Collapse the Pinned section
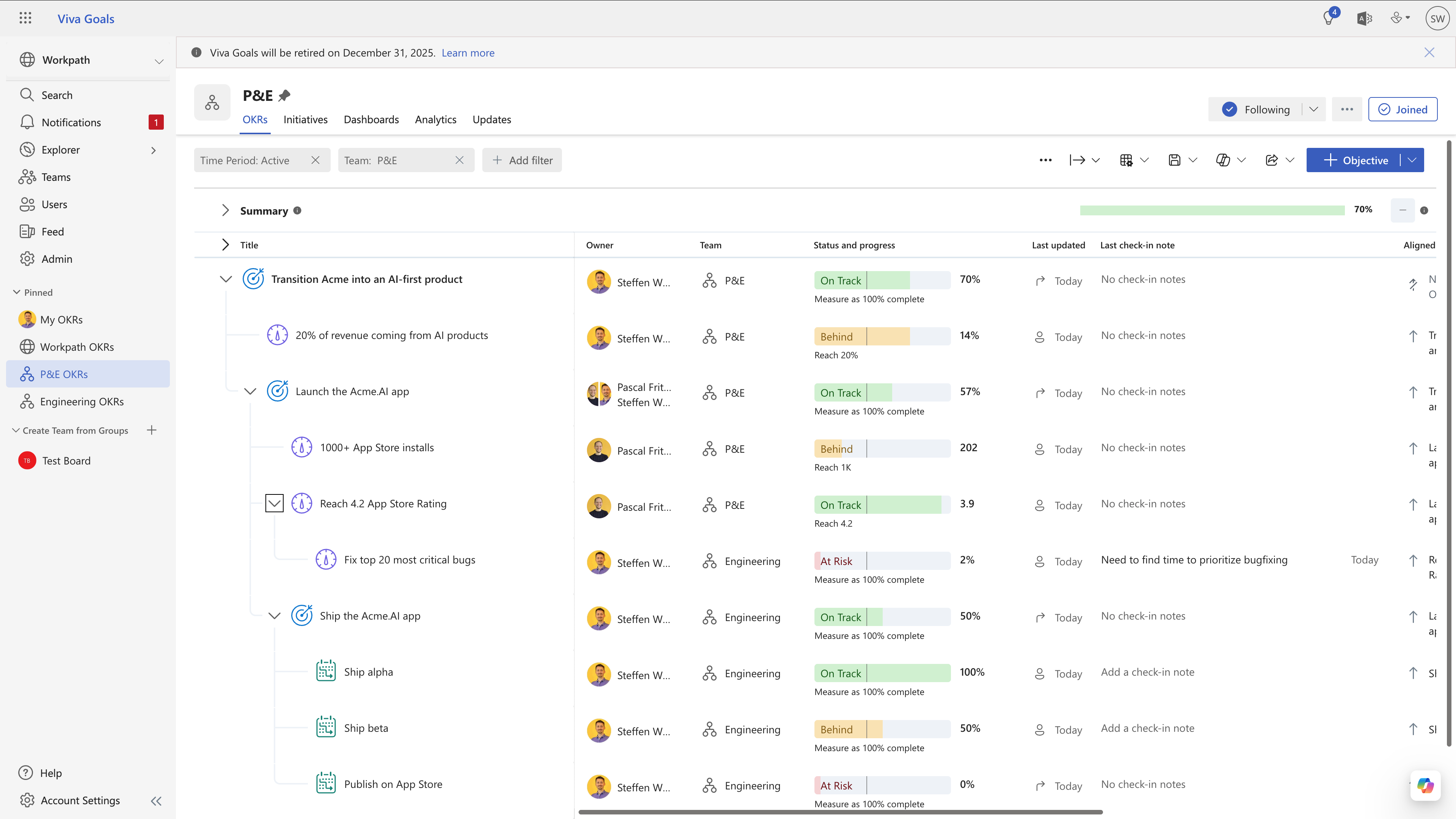 [x=16, y=292]
